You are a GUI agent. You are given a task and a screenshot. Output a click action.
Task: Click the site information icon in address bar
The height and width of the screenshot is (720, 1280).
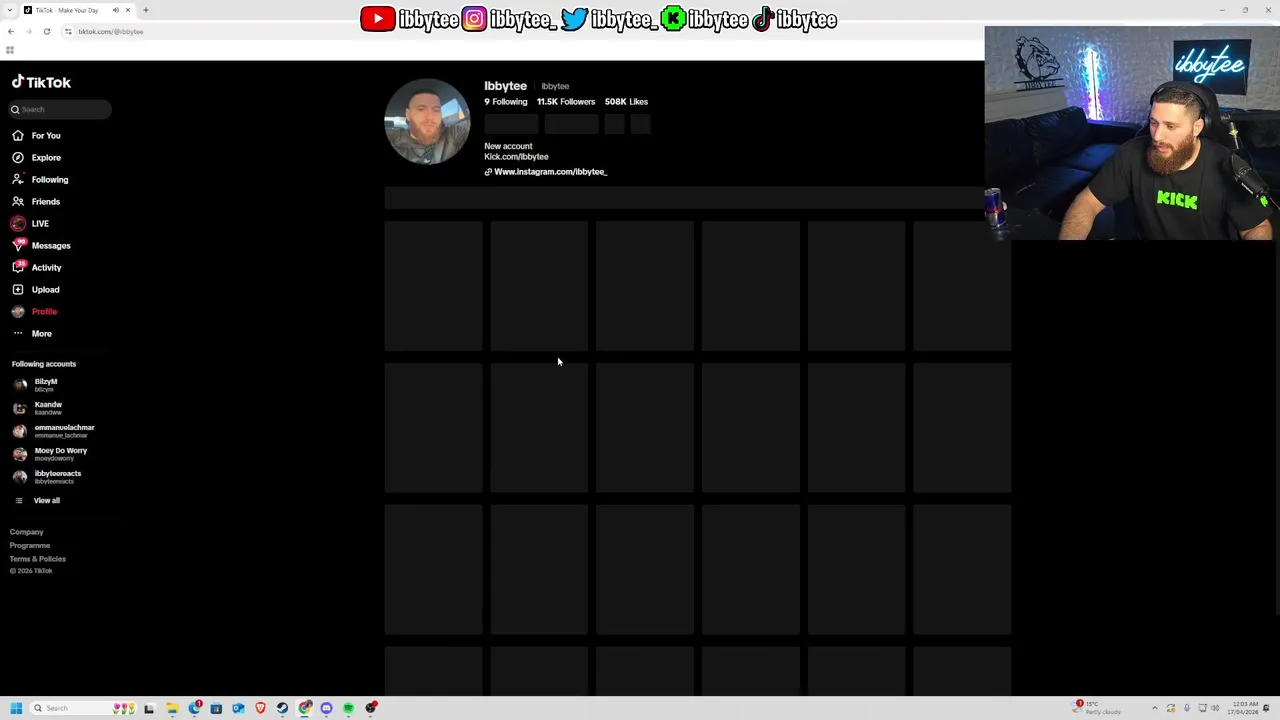68,31
